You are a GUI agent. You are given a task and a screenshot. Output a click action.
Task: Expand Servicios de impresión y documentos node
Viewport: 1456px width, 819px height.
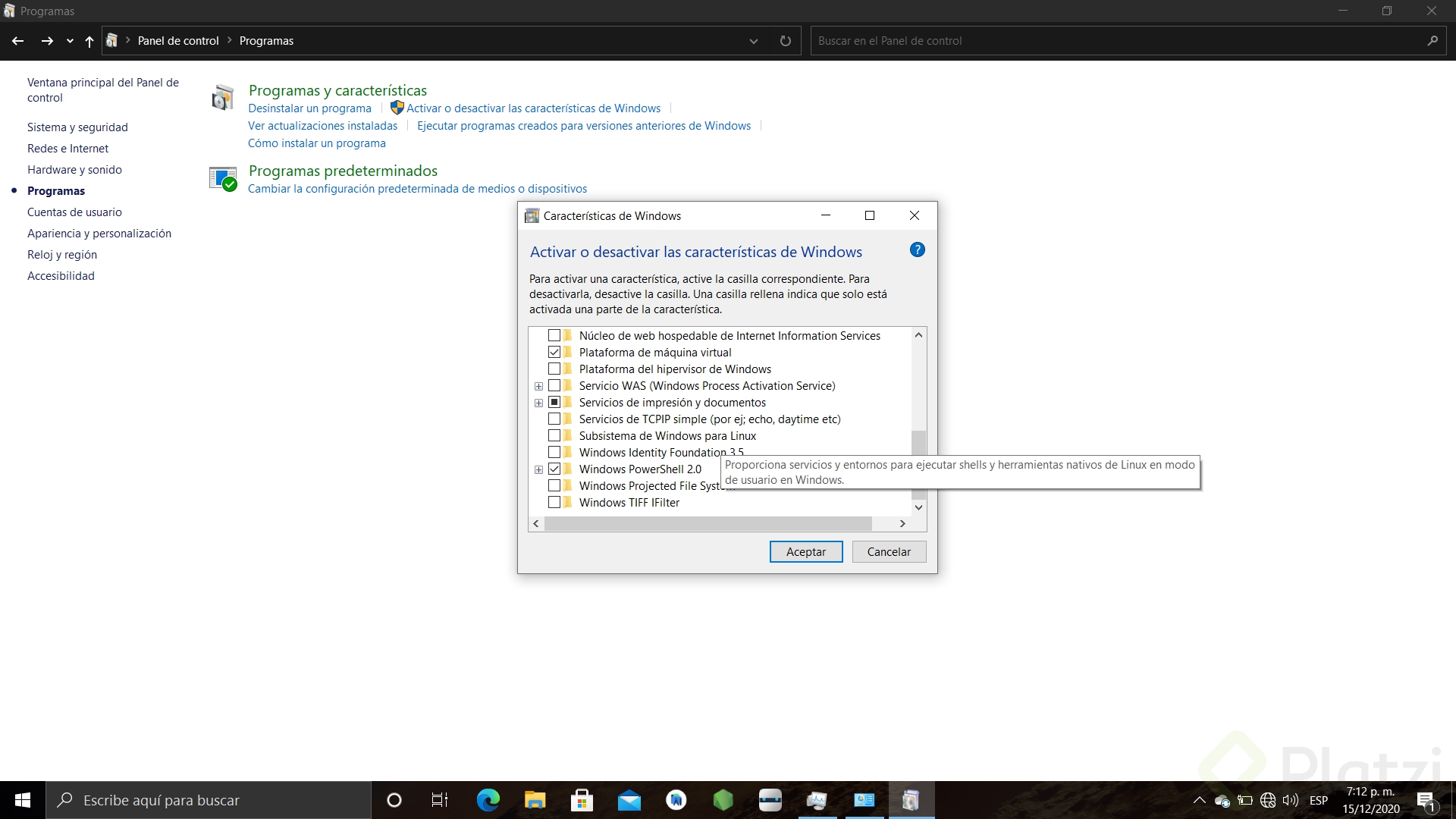(x=538, y=403)
